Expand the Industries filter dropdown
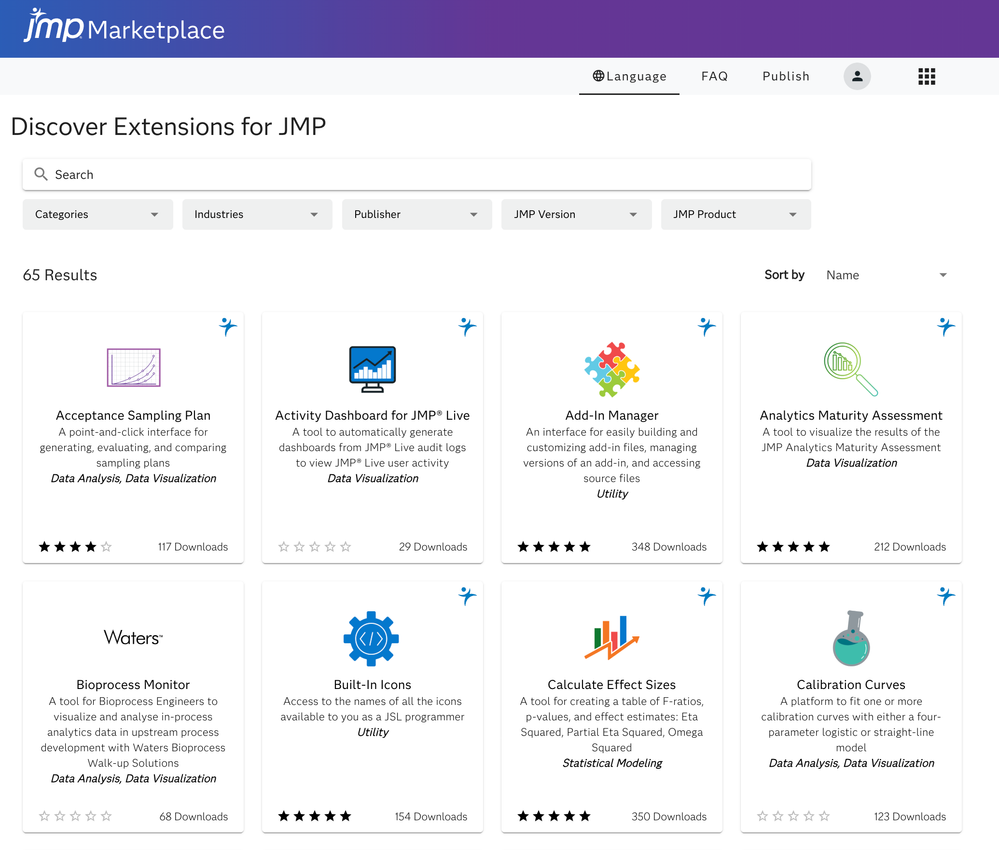Viewport: 999px width, 850px height. (257, 214)
